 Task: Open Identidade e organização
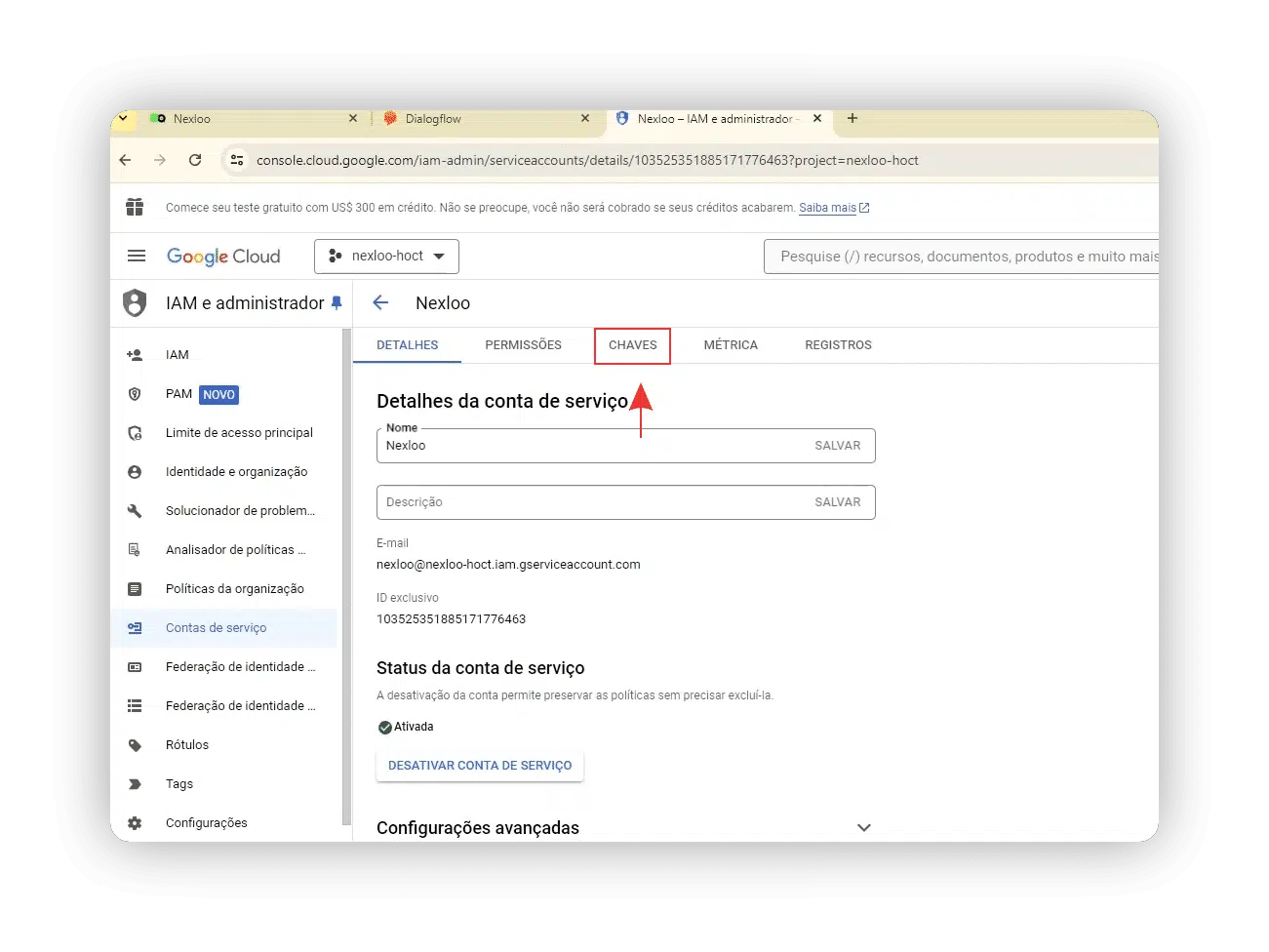click(x=236, y=472)
